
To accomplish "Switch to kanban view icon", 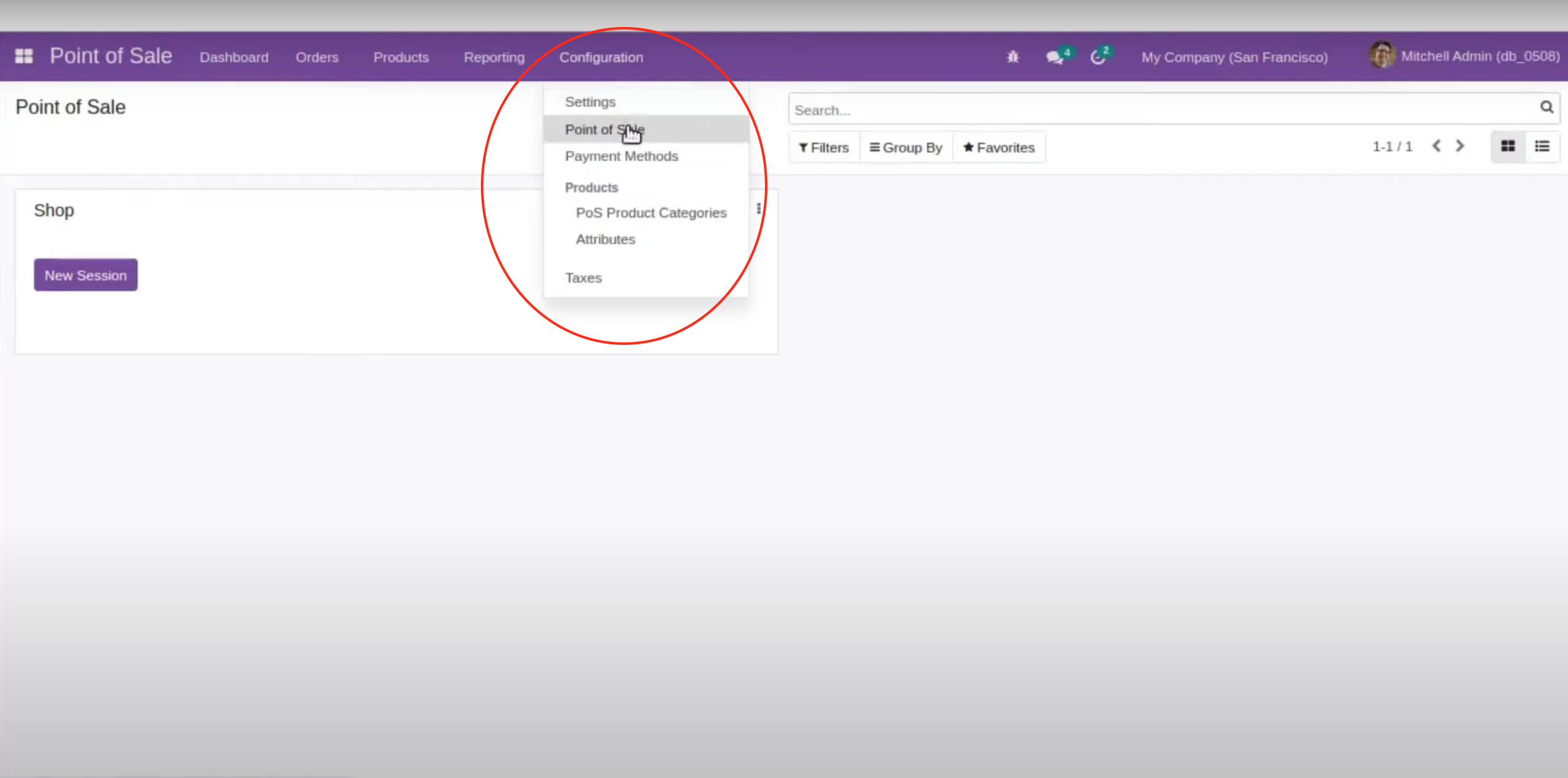I will pos(1508,147).
